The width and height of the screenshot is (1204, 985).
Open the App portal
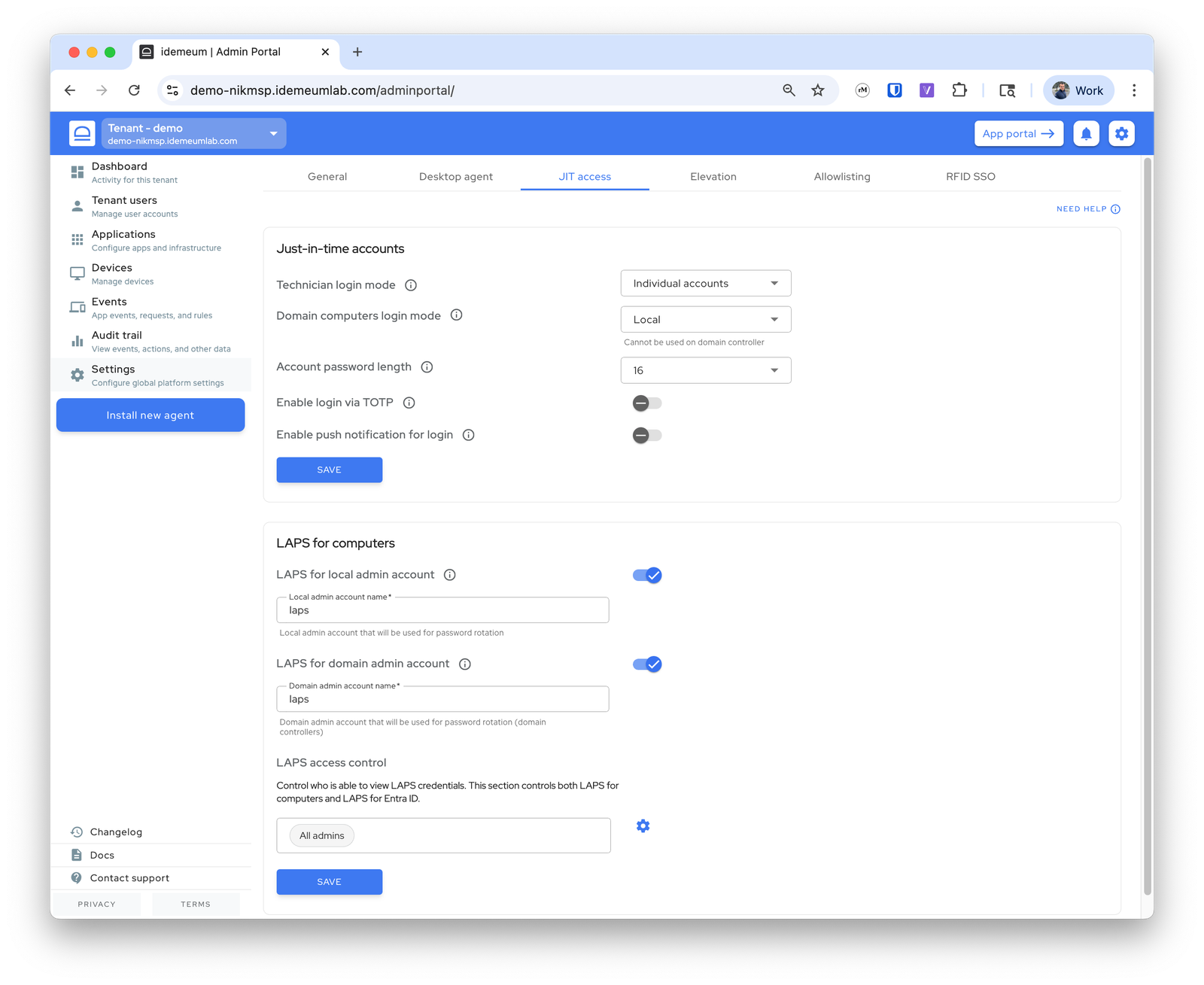click(x=1019, y=133)
